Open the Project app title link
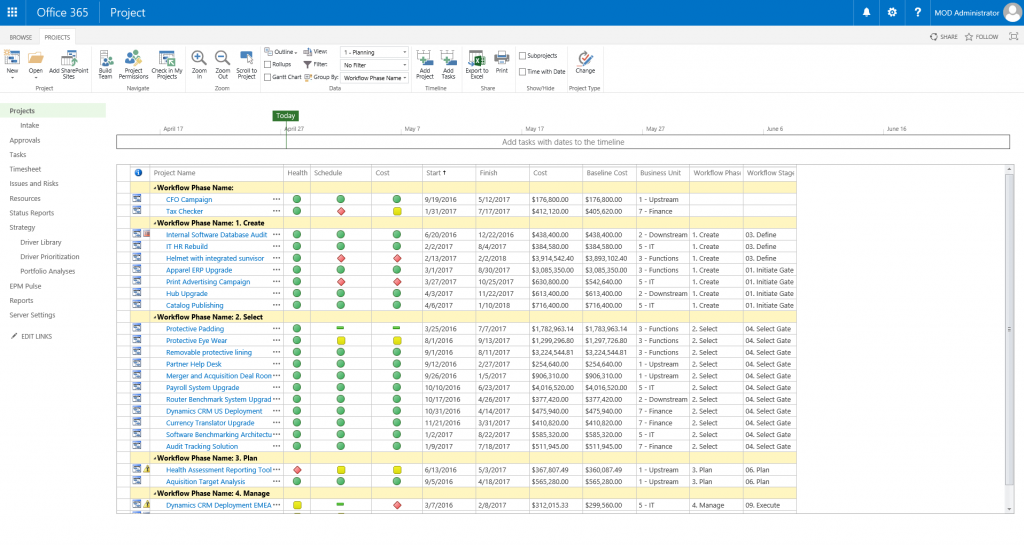Screen dimensions: 1024x545 coord(127,12)
